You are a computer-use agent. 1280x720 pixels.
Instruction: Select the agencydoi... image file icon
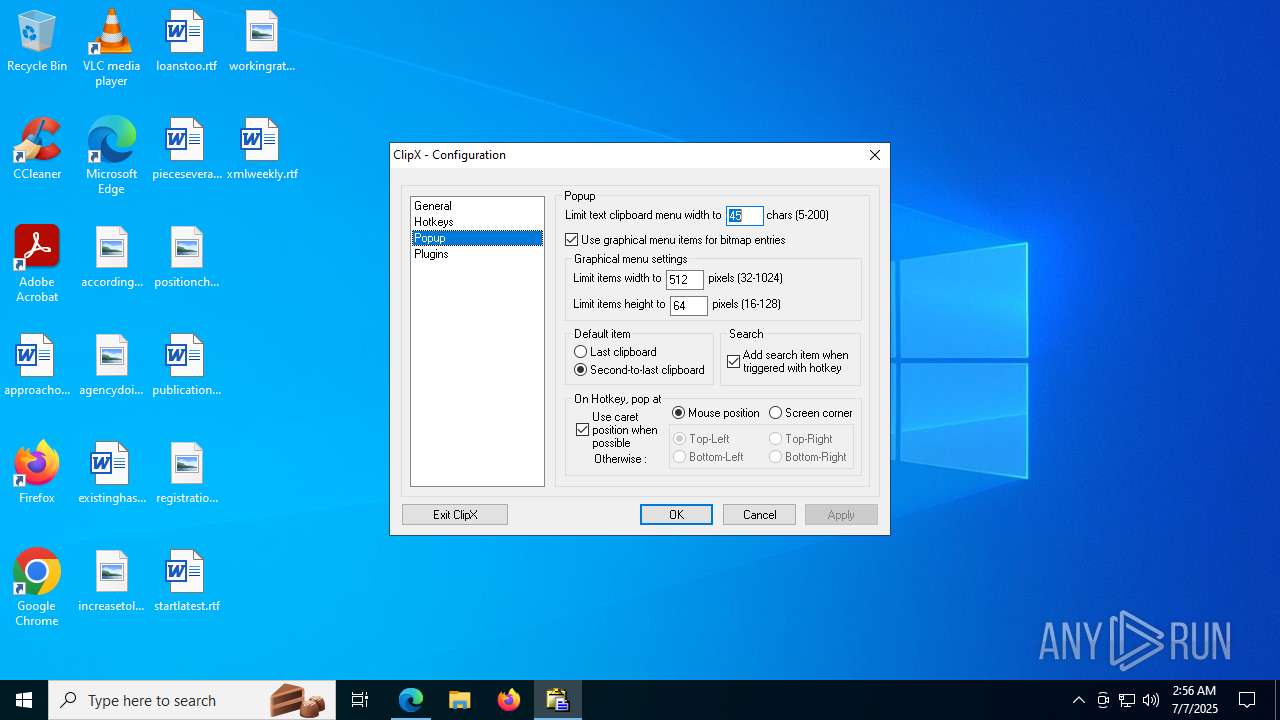(x=111, y=366)
